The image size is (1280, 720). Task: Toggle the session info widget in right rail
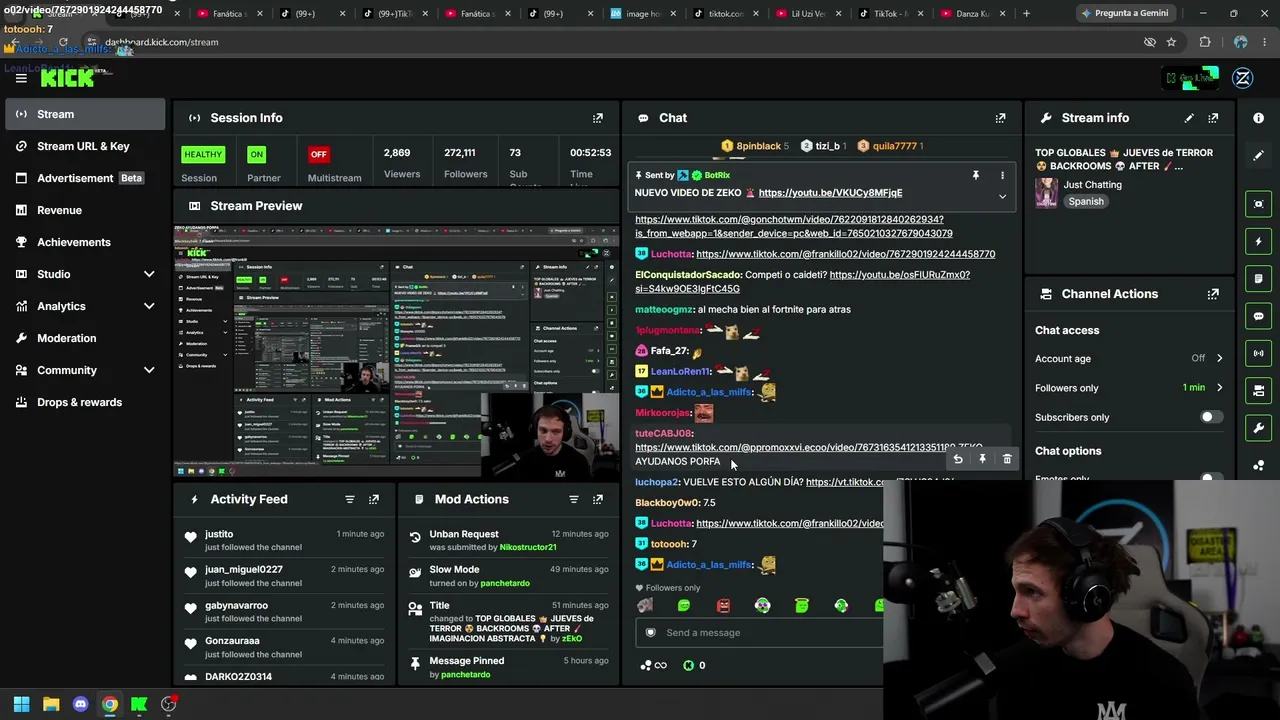pos(1258,353)
